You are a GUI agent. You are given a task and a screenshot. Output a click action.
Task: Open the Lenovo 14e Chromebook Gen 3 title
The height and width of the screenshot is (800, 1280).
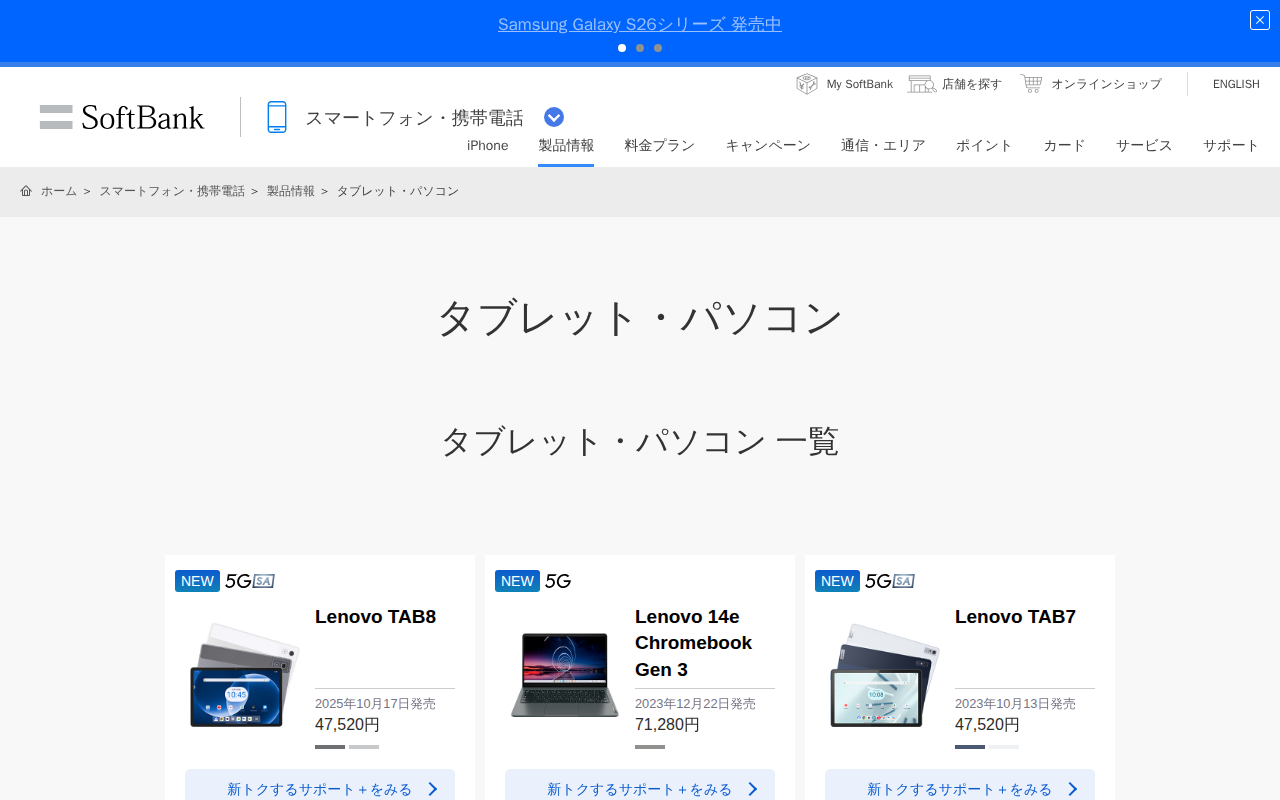click(x=694, y=643)
